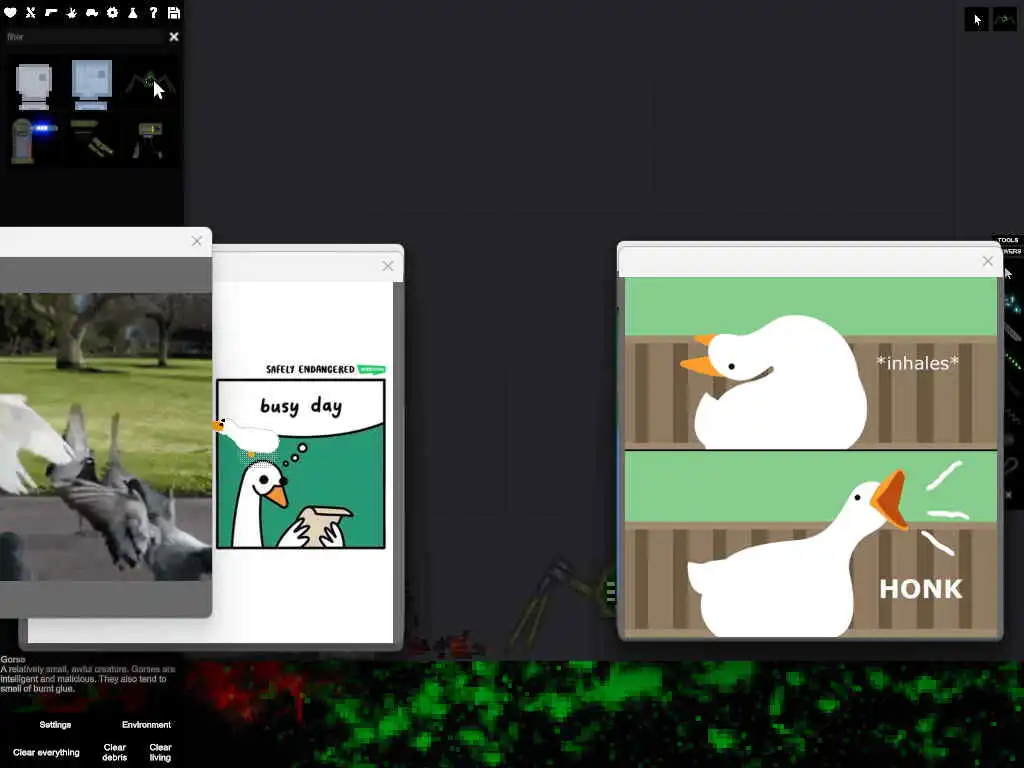This screenshot has height=768, width=1024.
Task: Select the tombstone with blue light item
Action: (33, 140)
